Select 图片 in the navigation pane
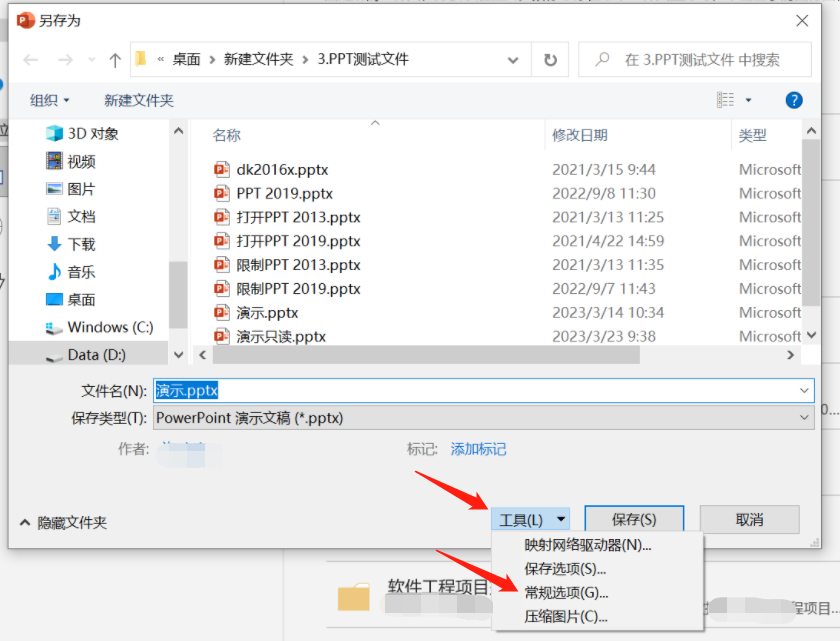 click(x=71, y=189)
